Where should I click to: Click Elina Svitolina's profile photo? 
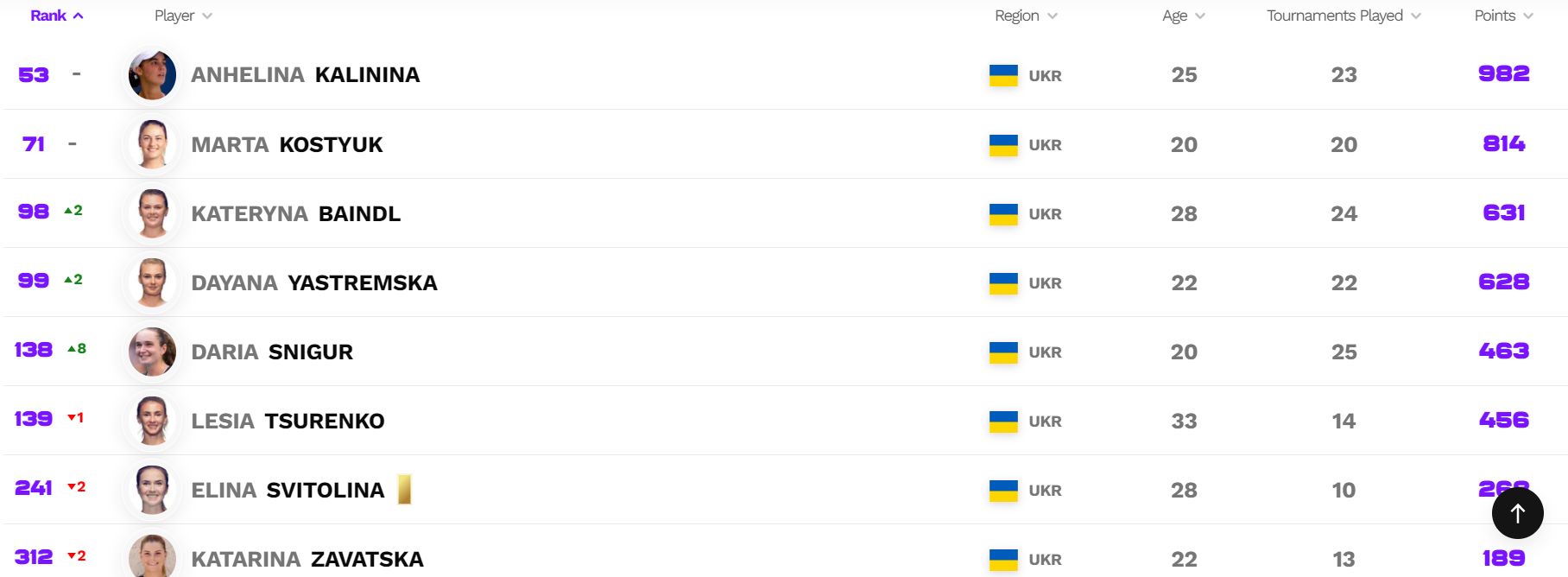click(x=153, y=490)
